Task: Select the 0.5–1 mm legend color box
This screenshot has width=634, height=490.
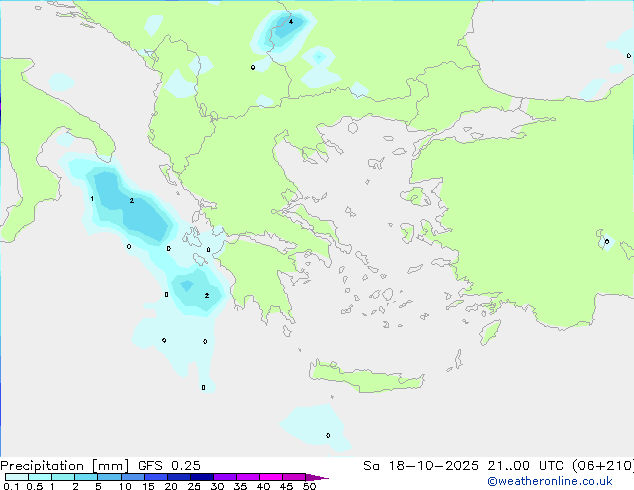Action: pyautogui.click(x=40, y=477)
